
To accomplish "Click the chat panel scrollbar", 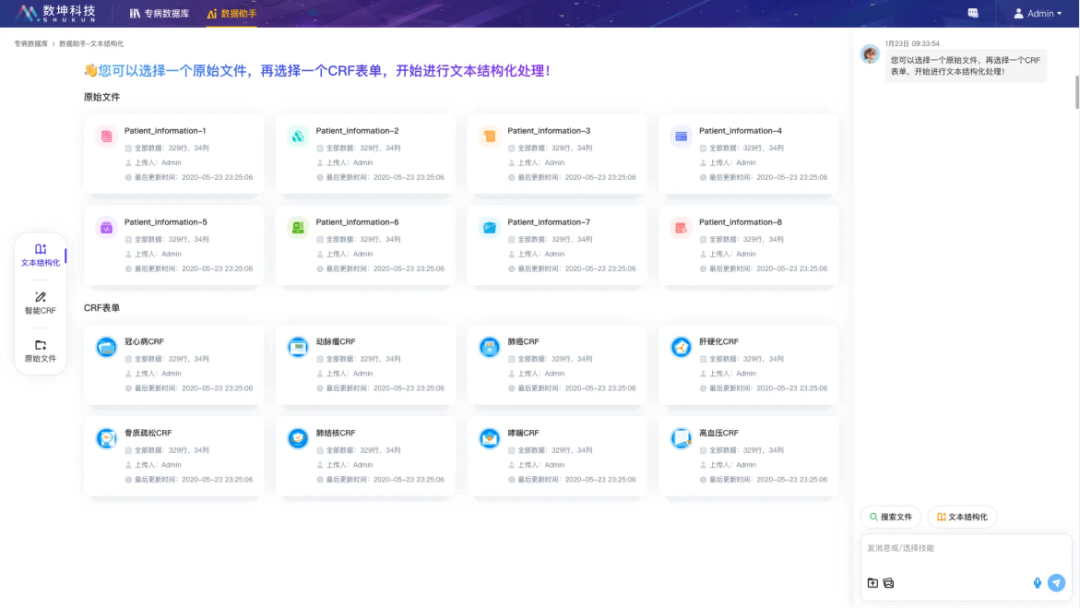I will [1076, 70].
